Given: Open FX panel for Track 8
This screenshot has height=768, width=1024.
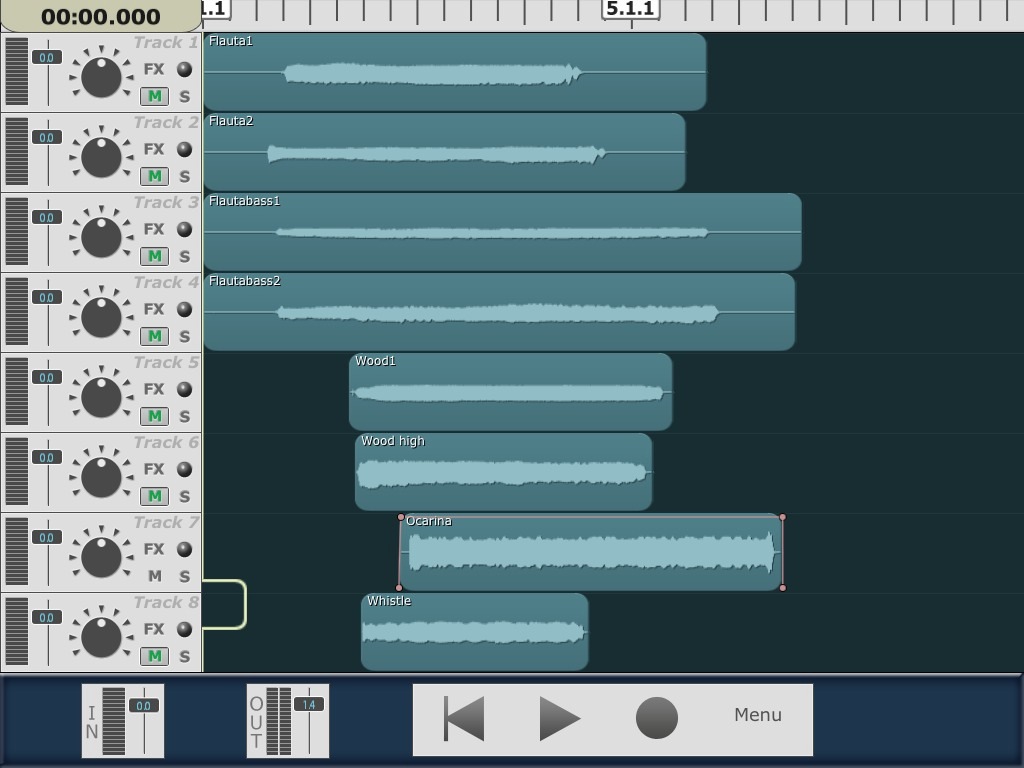Looking at the screenshot, I should click(x=153, y=629).
